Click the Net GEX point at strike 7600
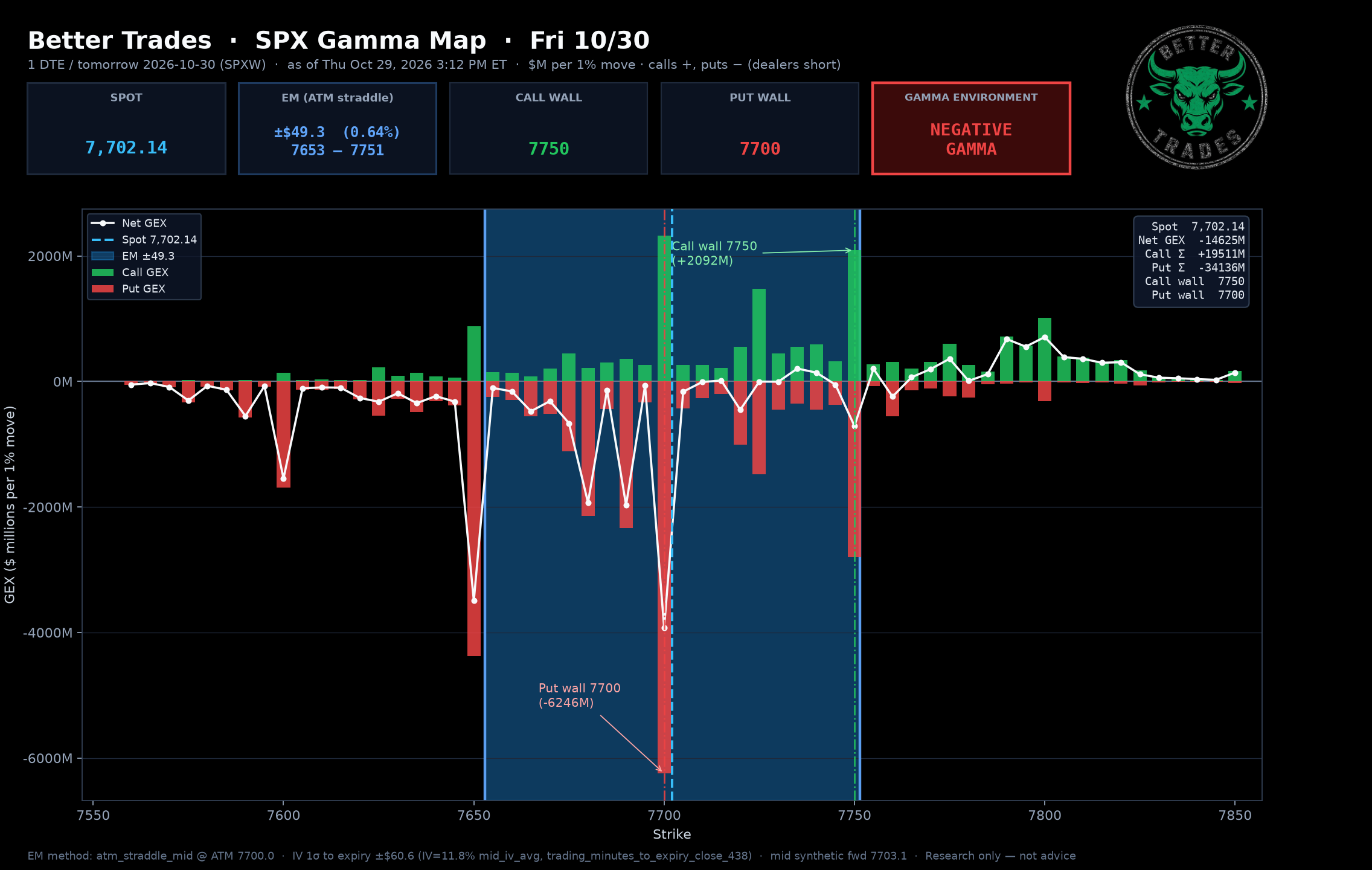Screen dimensions: 1372x870 point(283,478)
